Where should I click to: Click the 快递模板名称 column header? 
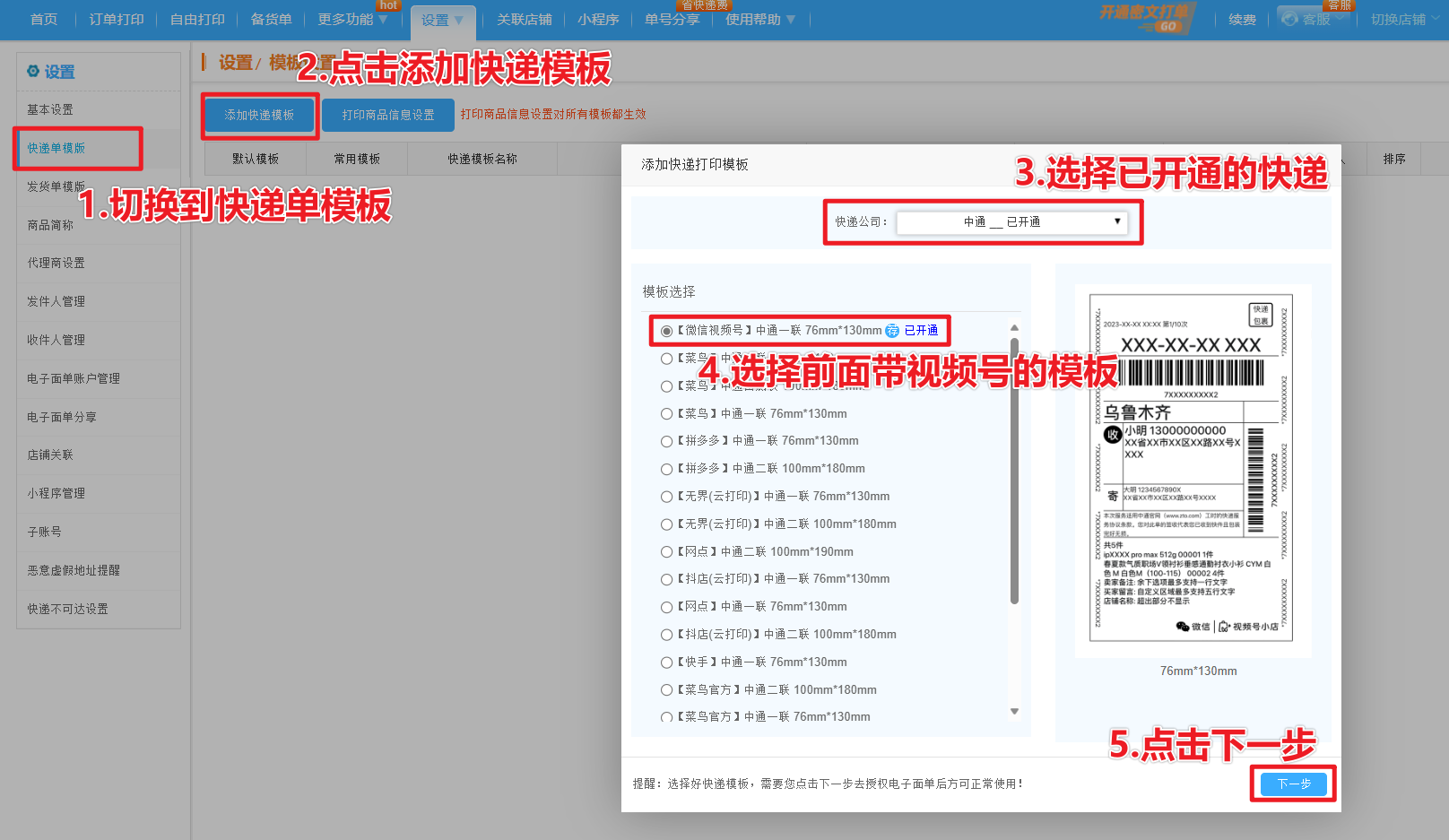pyautogui.click(x=482, y=159)
